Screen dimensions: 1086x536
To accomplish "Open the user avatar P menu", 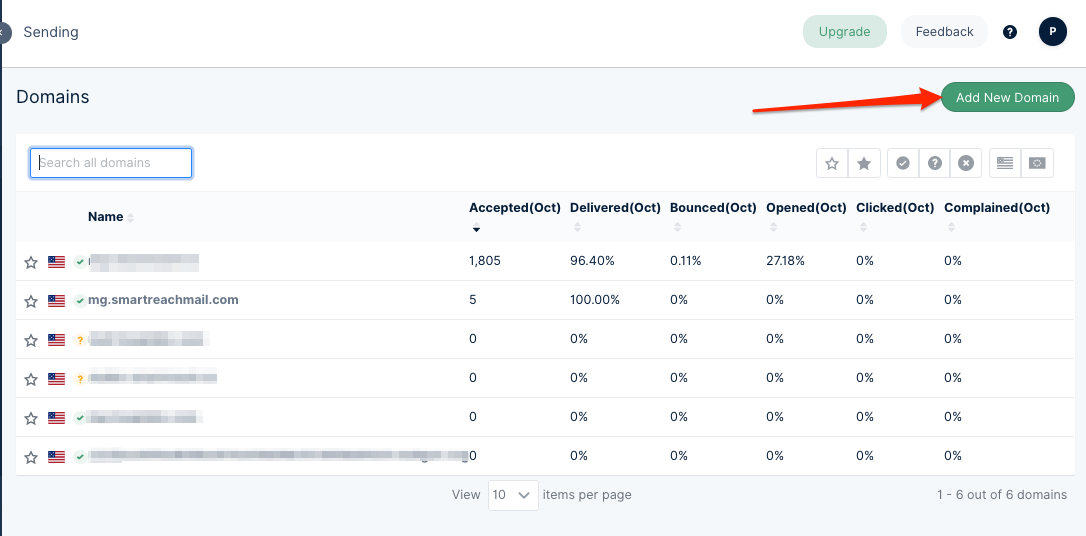I will [1053, 32].
